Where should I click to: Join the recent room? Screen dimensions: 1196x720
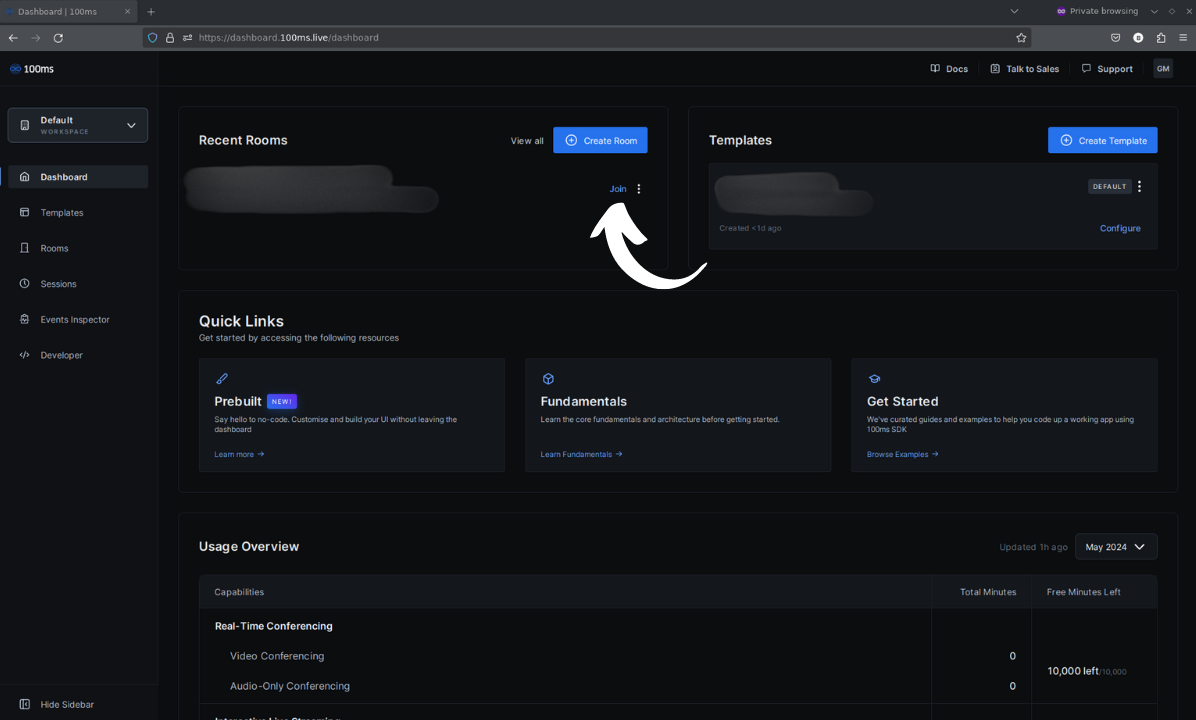point(618,189)
